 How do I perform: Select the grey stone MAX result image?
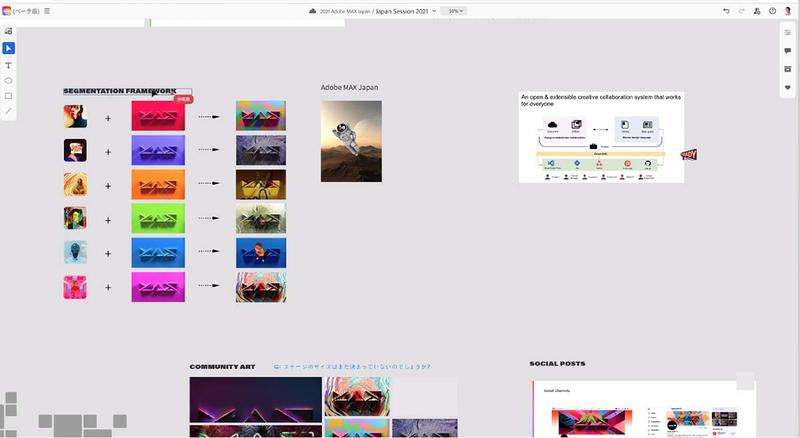pos(261,150)
